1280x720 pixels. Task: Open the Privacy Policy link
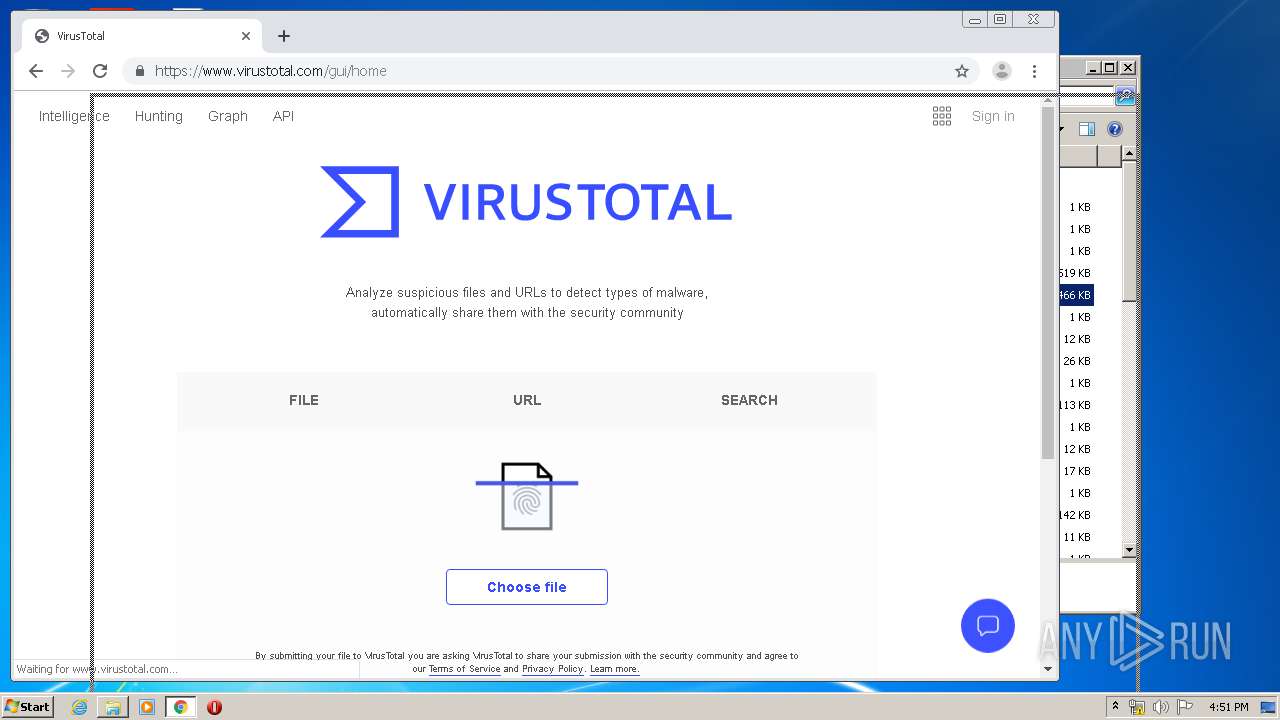pos(552,669)
